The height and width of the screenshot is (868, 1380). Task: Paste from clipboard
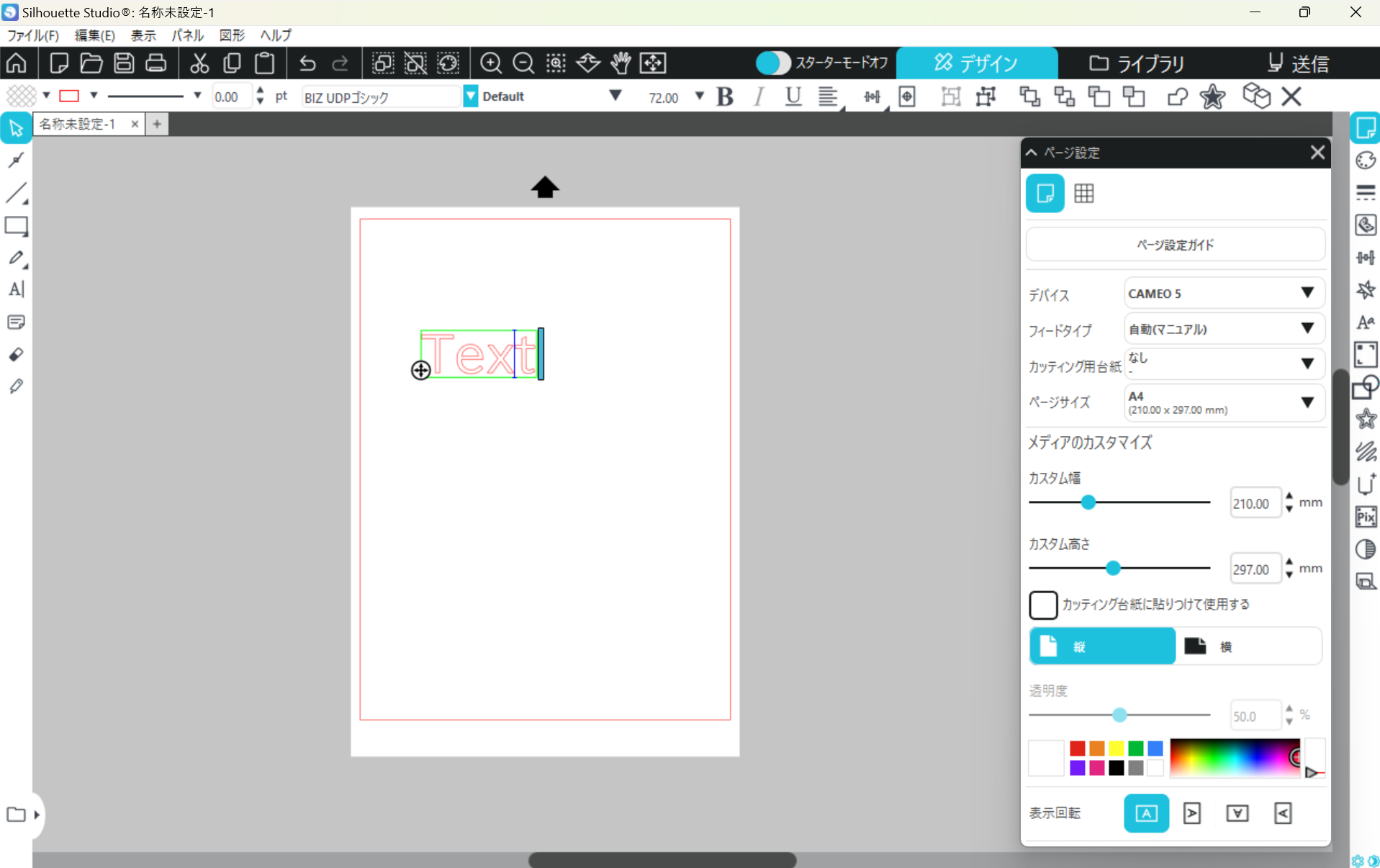[264, 63]
